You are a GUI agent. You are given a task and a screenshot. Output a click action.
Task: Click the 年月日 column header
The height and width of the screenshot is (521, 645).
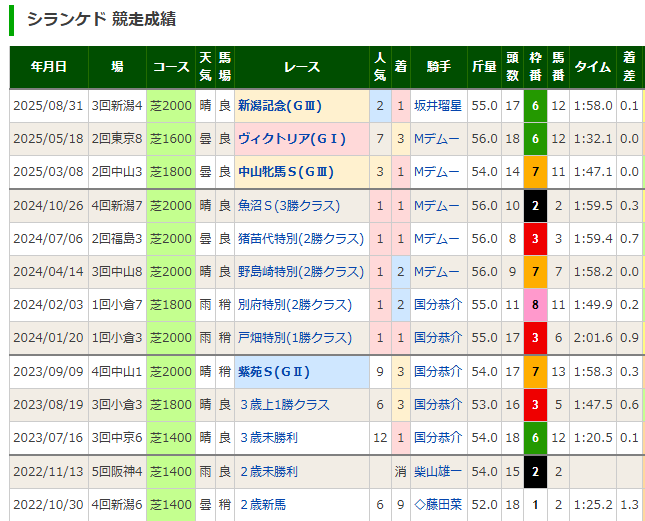(x=48, y=67)
